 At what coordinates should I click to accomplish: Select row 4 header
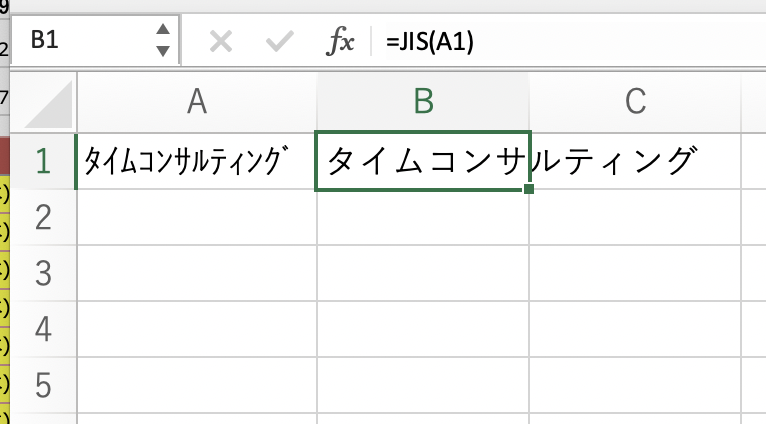coord(42,328)
